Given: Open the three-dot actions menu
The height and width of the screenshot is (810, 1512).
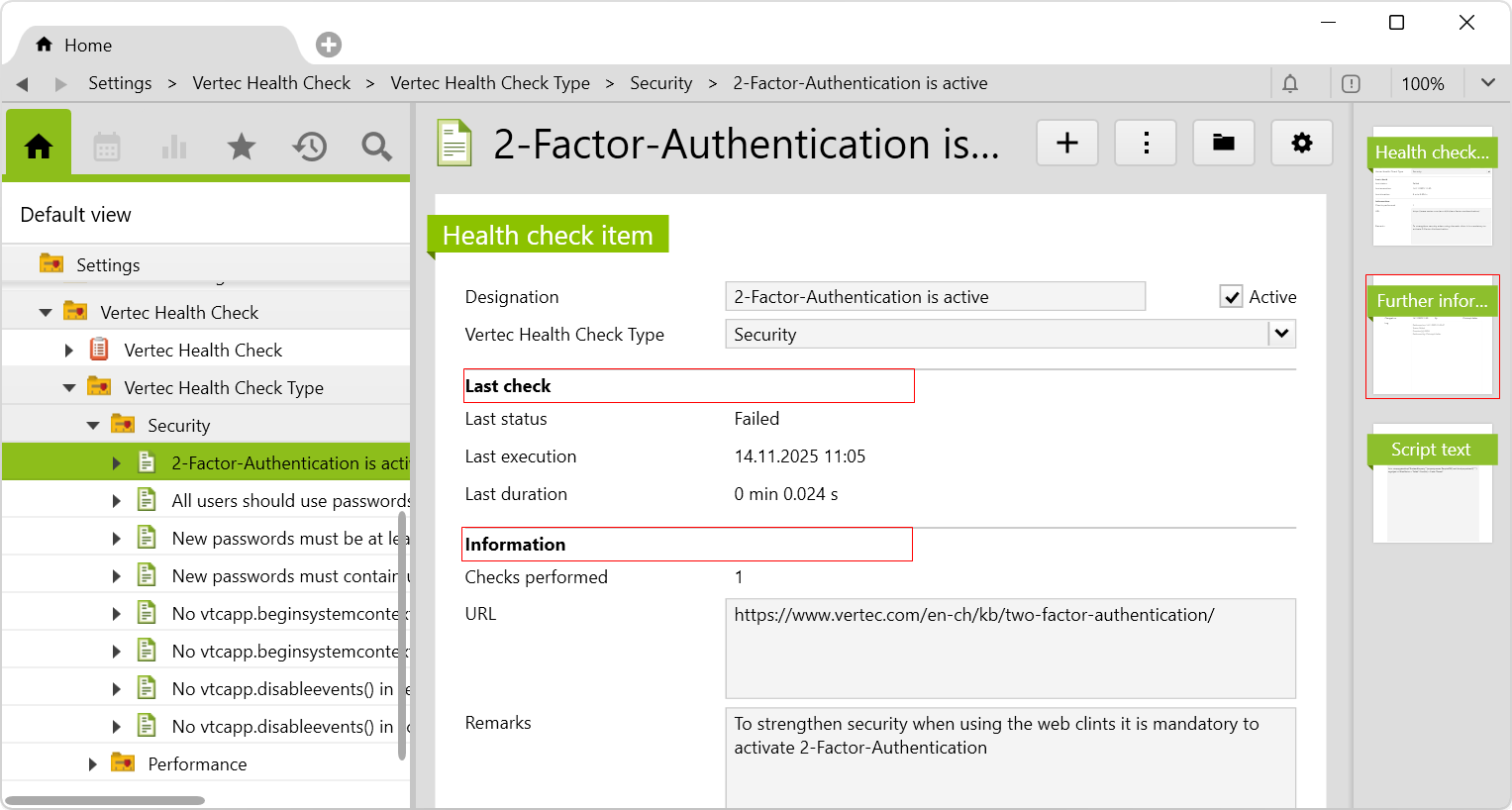Looking at the screenshot, I should [1146, 144].
